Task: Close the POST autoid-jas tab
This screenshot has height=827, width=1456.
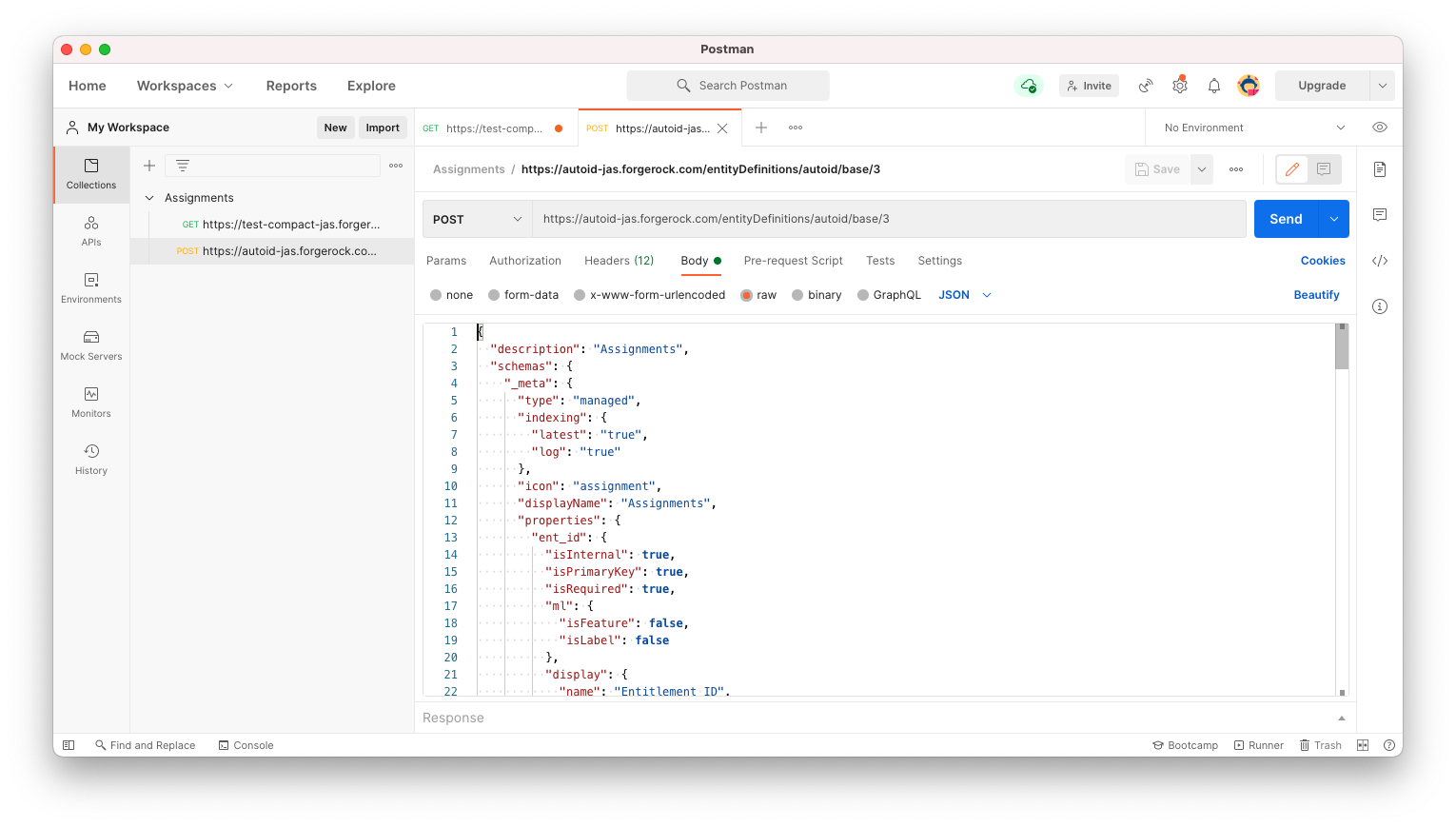Action: click(722, 128)
